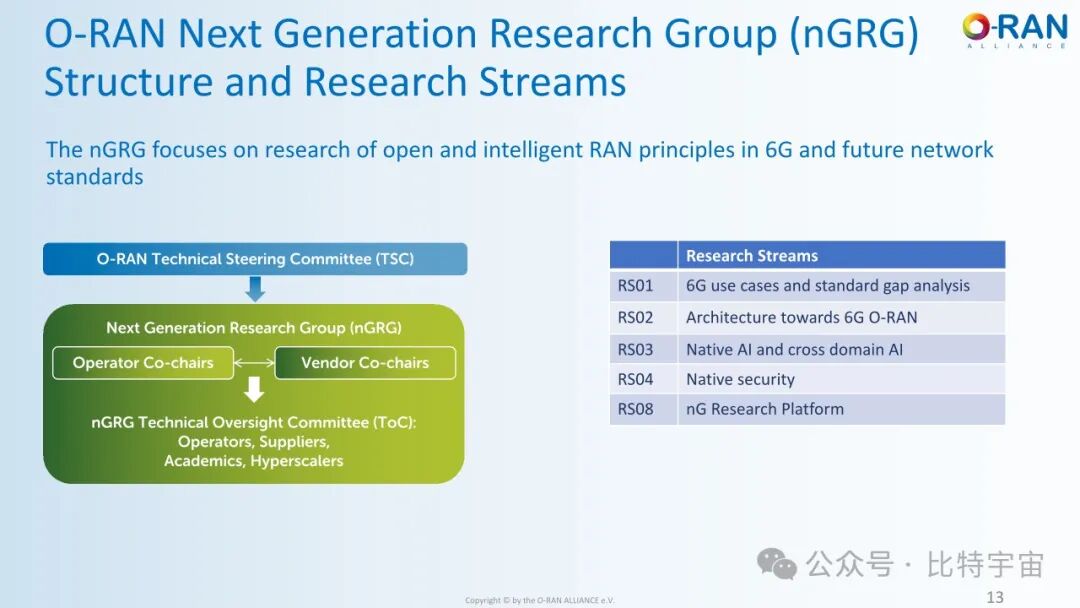1080x608 pixels.
Task: Click the Vendor Co-chairs box
Action: (365, 363)
